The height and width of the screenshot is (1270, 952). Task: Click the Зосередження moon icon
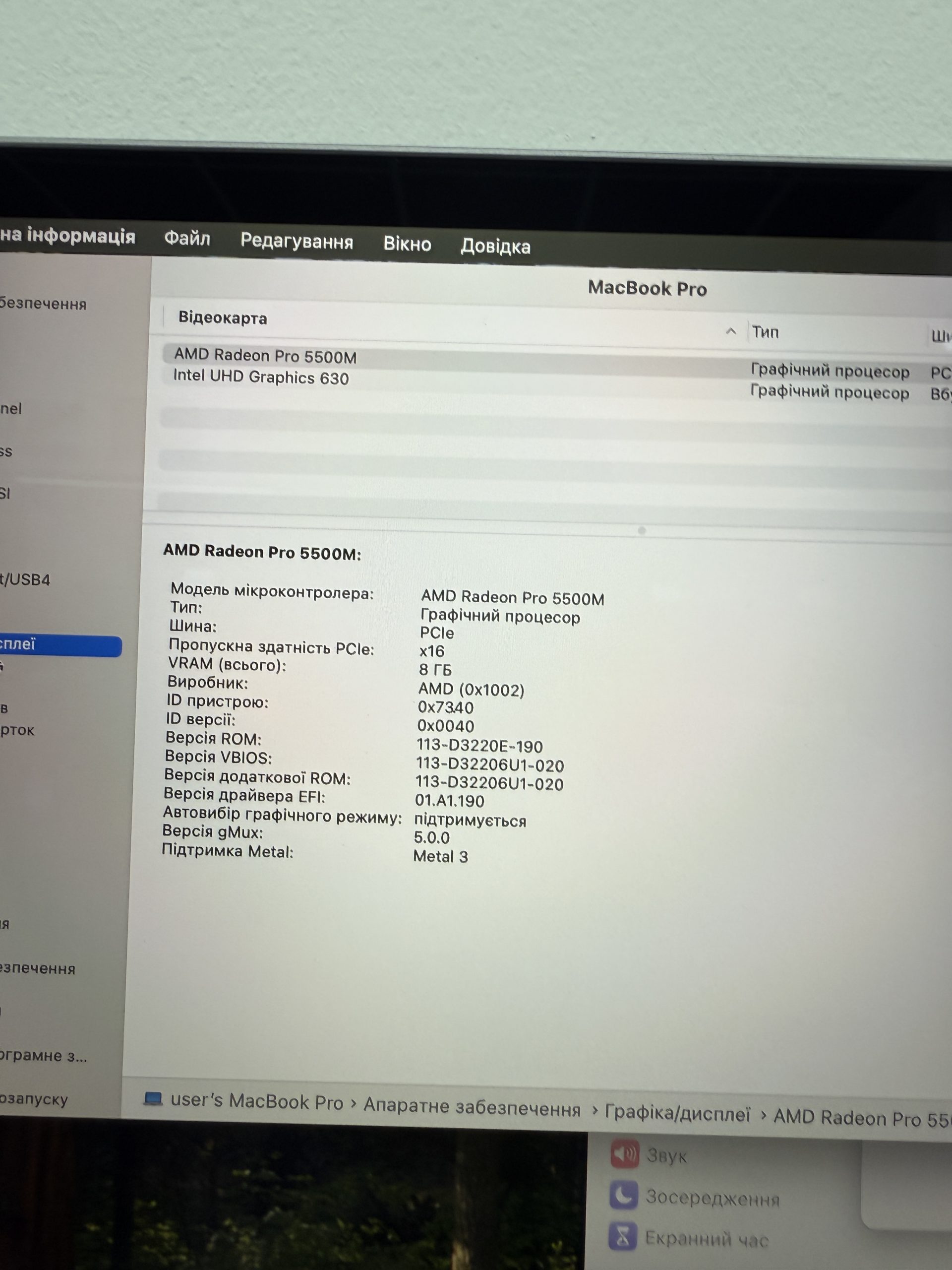pyautogui.click(x=624, y=1196)
